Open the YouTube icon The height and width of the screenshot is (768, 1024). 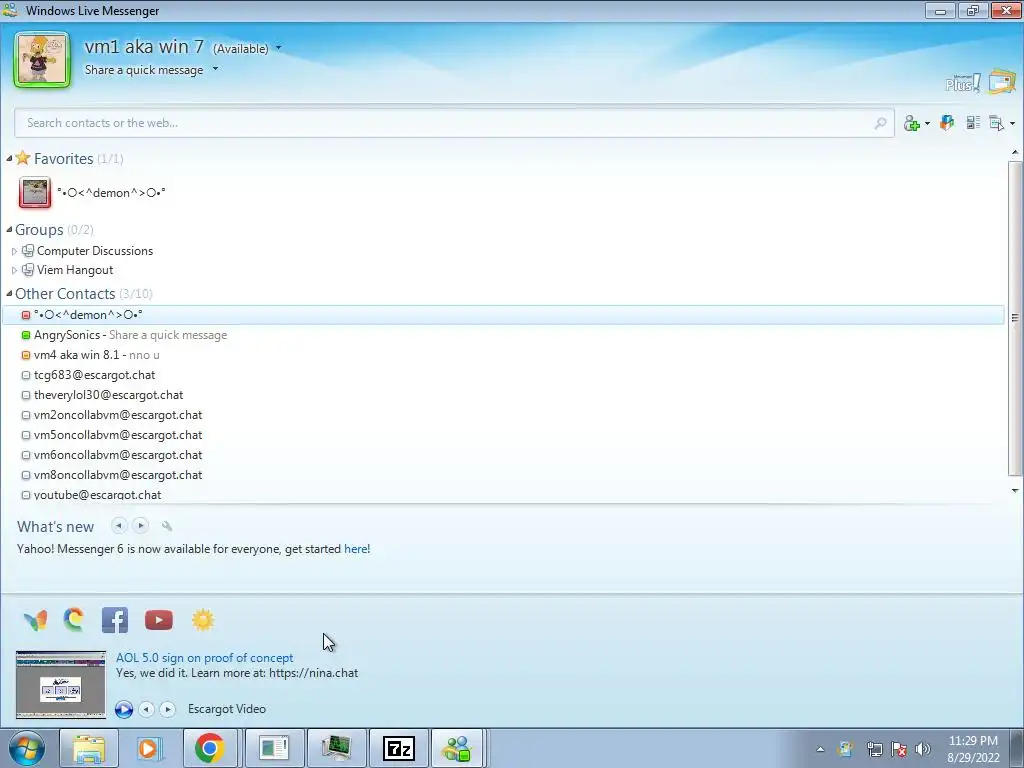pyautogui.click(x=159, y=620)
